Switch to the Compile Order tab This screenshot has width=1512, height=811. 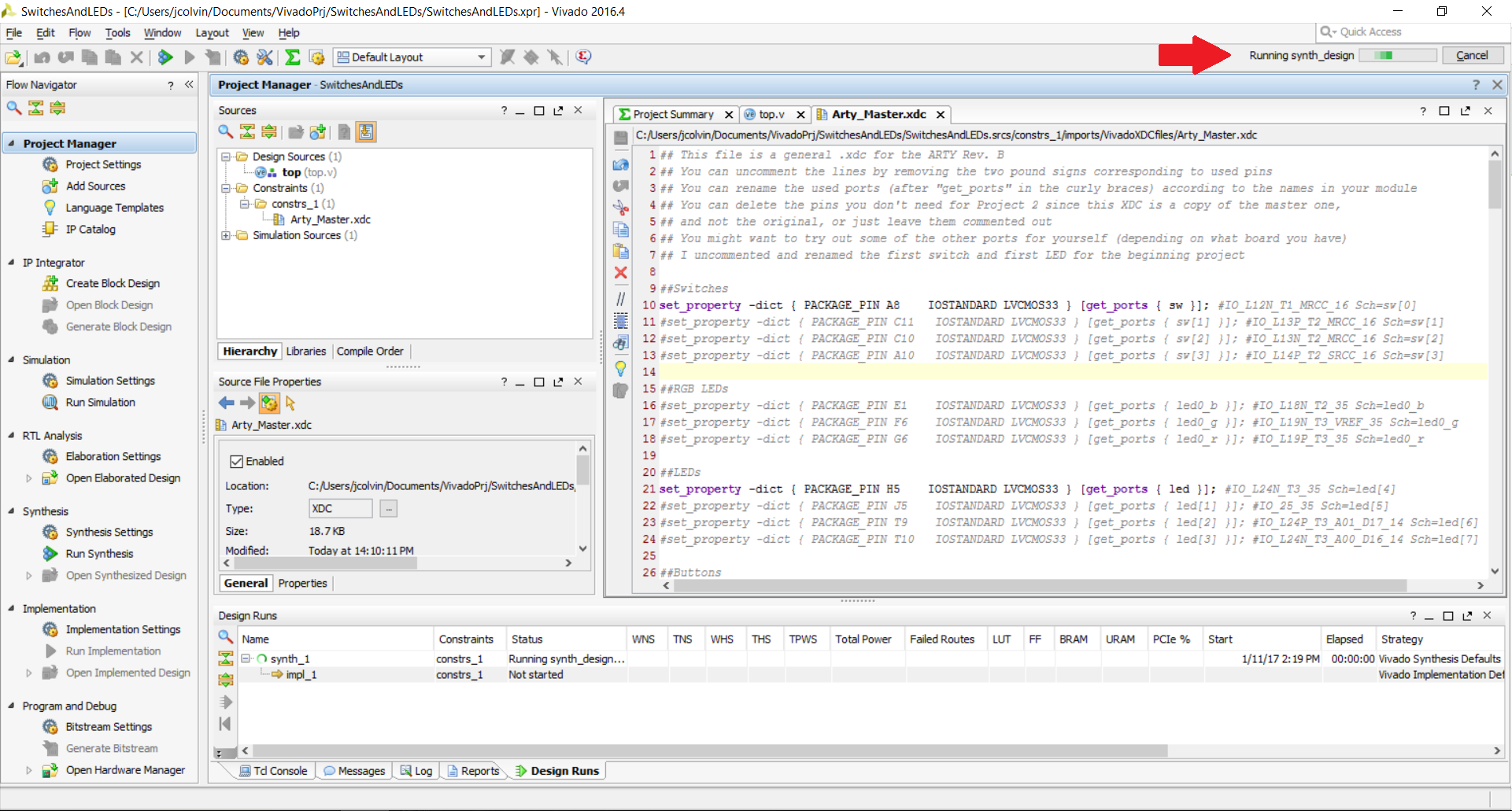(x=370, y=352)
